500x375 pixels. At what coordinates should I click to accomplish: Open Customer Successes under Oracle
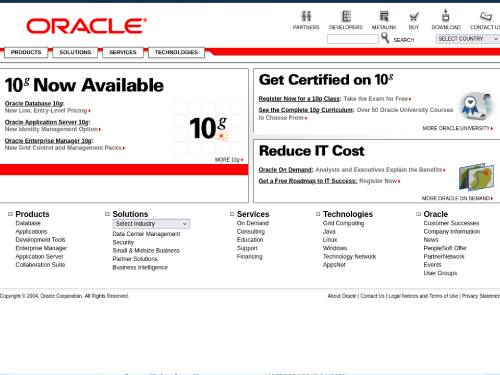[451, 223]
